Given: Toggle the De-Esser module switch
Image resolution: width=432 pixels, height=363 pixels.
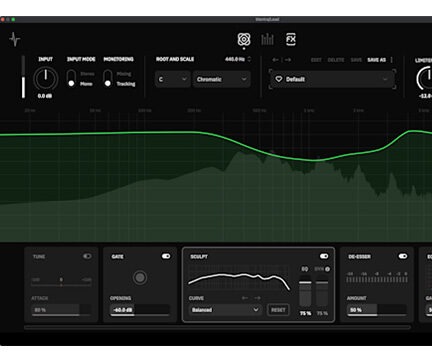Looking at the screenshot, I should pyautogui.click(x=403, y=256).
